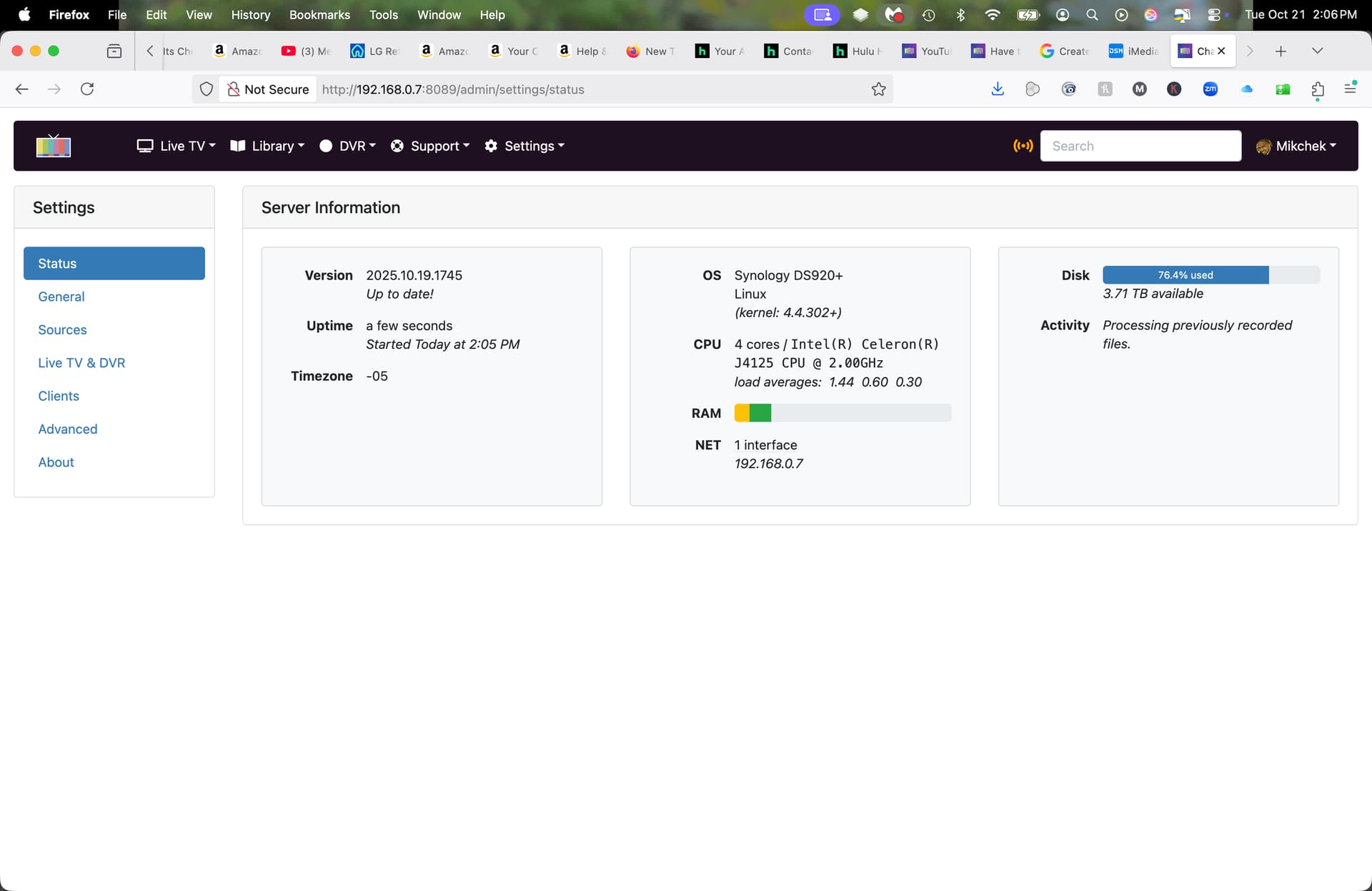Open a new browser tab with the plus icon
The width and height of the screenshot is (1372, 891).
[x=1281, y=51]
